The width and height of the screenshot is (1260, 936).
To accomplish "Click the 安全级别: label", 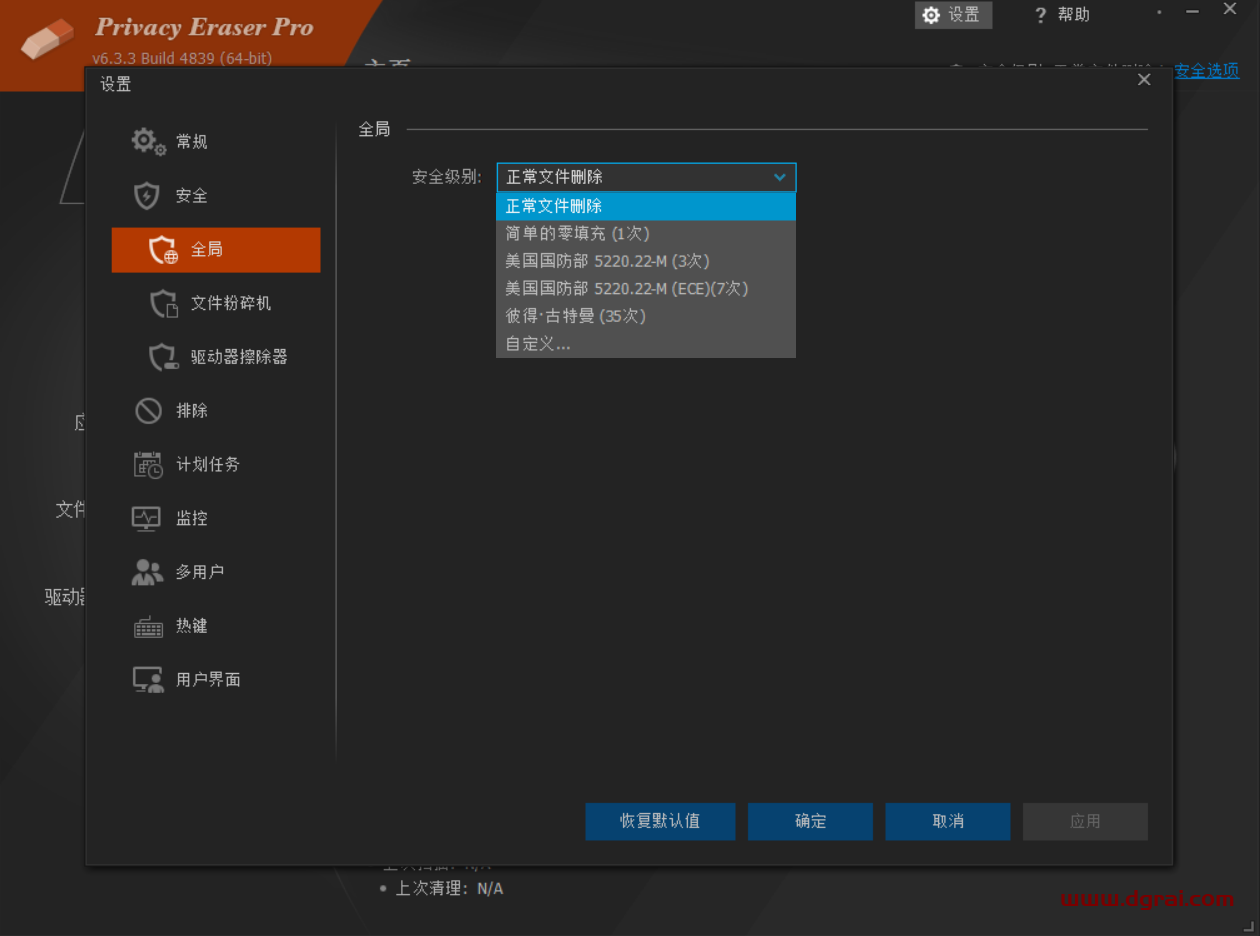I will [447, 177].
